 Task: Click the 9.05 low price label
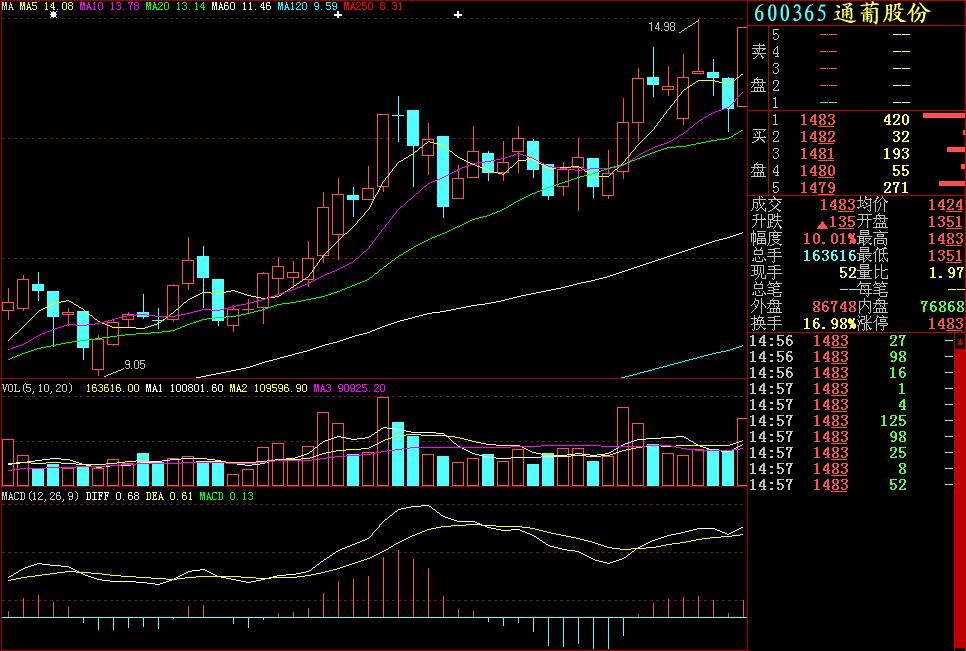134,365
